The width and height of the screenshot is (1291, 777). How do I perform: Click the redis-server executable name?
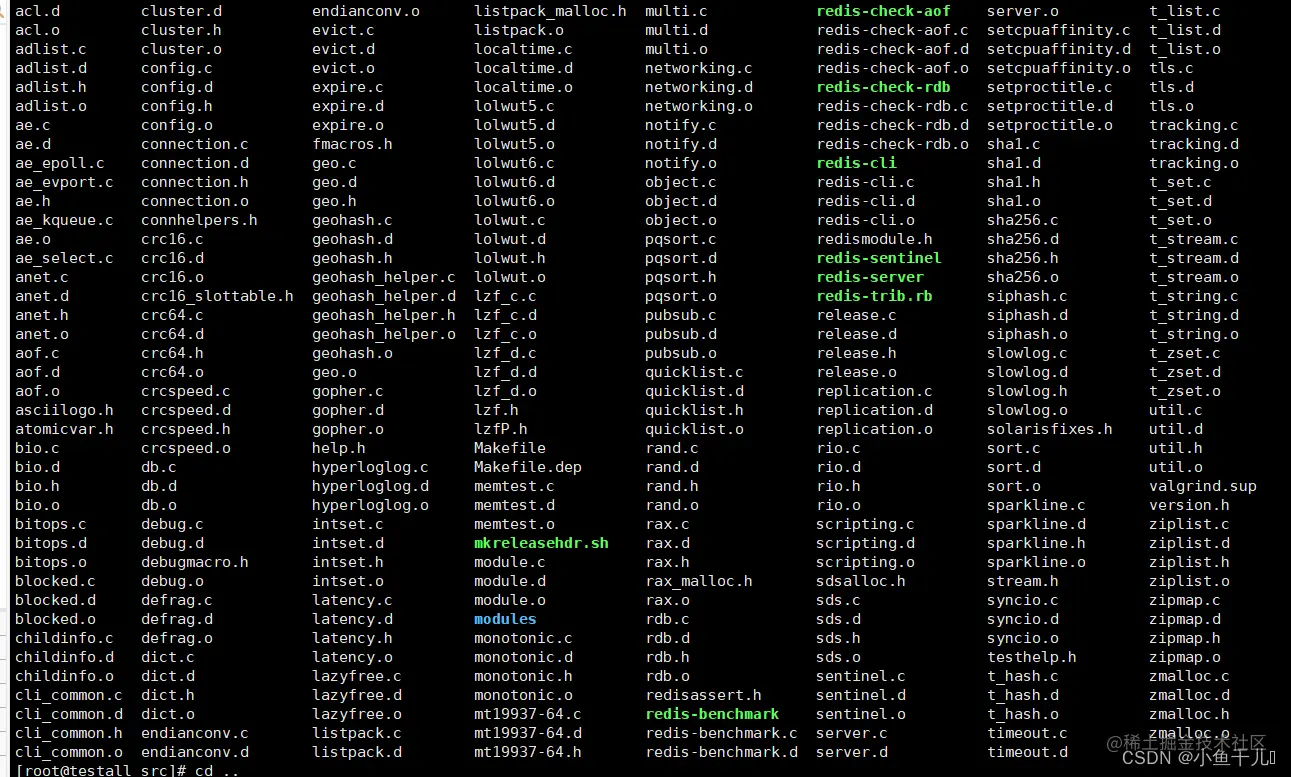point(870,277)
